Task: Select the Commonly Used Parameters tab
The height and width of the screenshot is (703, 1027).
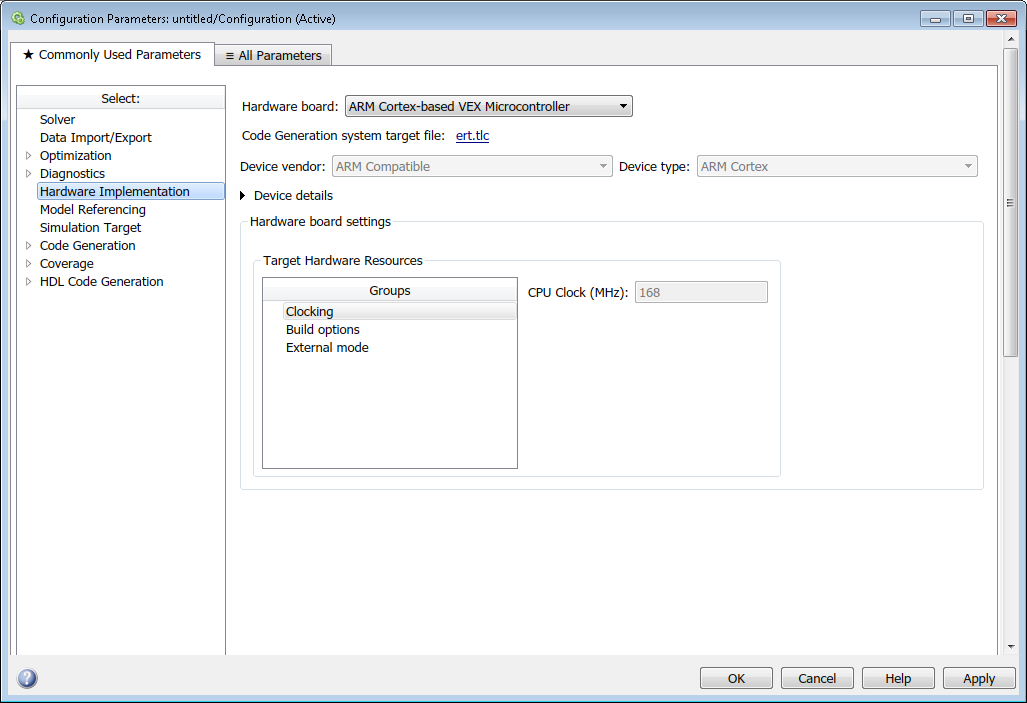Action: click(x=112, y=55)
